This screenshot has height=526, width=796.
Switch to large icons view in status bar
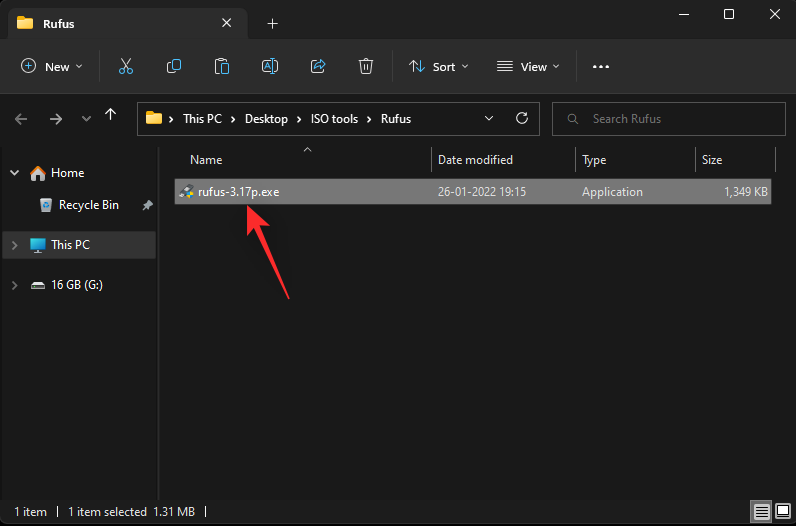(783, 511)
